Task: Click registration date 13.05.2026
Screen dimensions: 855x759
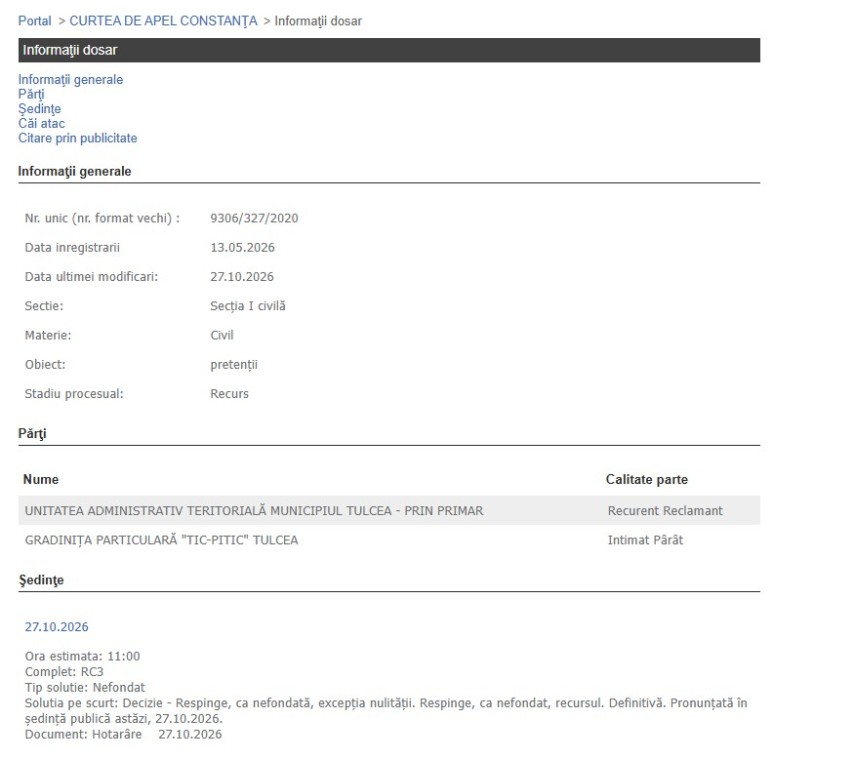Action: click(242, 248)
